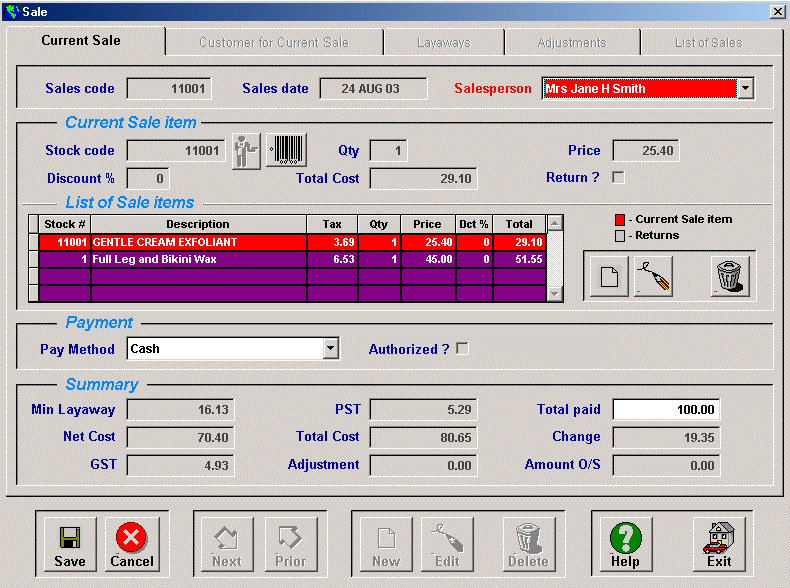Screen dimensions: 790x588
Task: Click the Prior arrow button
Action: point(291,545)
